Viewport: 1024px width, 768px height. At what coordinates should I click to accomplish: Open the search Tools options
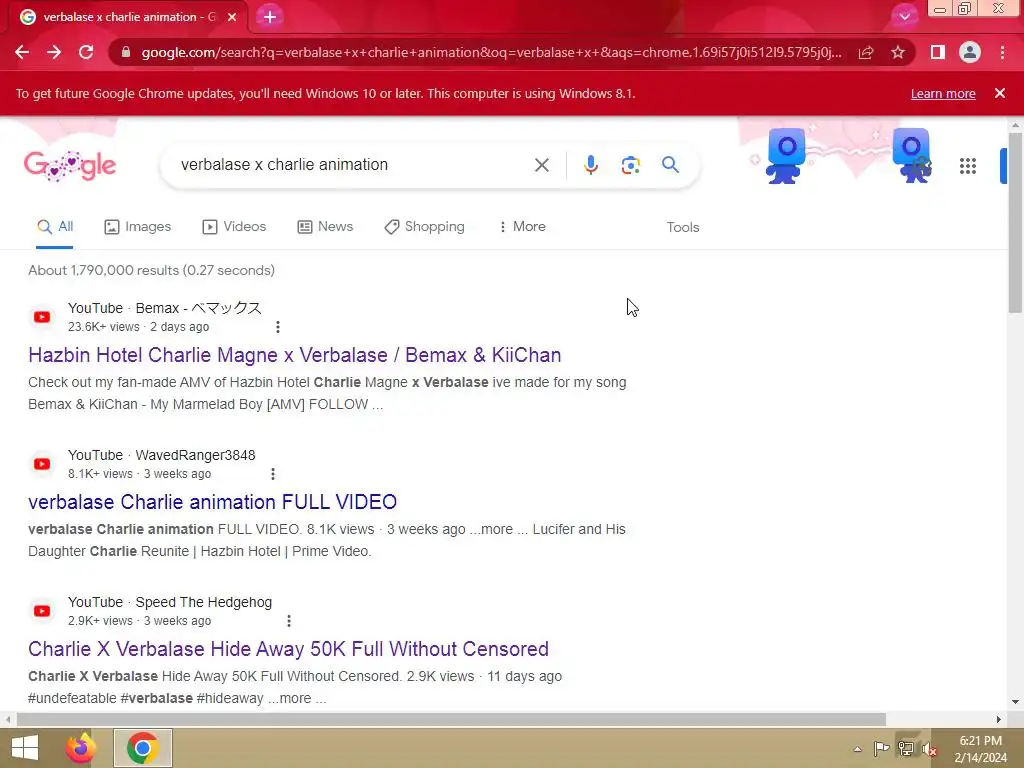pos(682,227)
